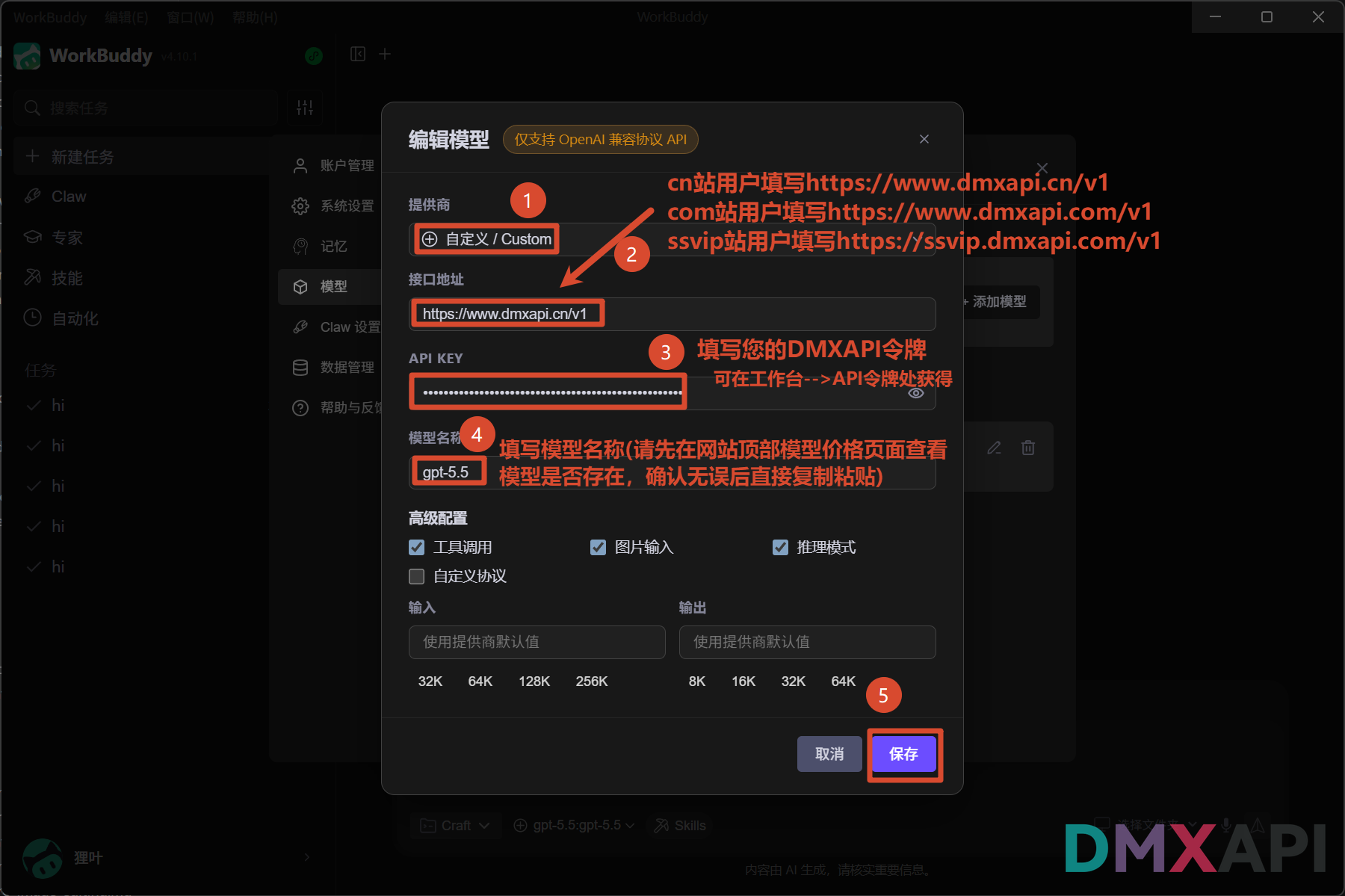Click the 自动化 clock icon
This screenshot has height=896, width=1345.
[32, 318]
